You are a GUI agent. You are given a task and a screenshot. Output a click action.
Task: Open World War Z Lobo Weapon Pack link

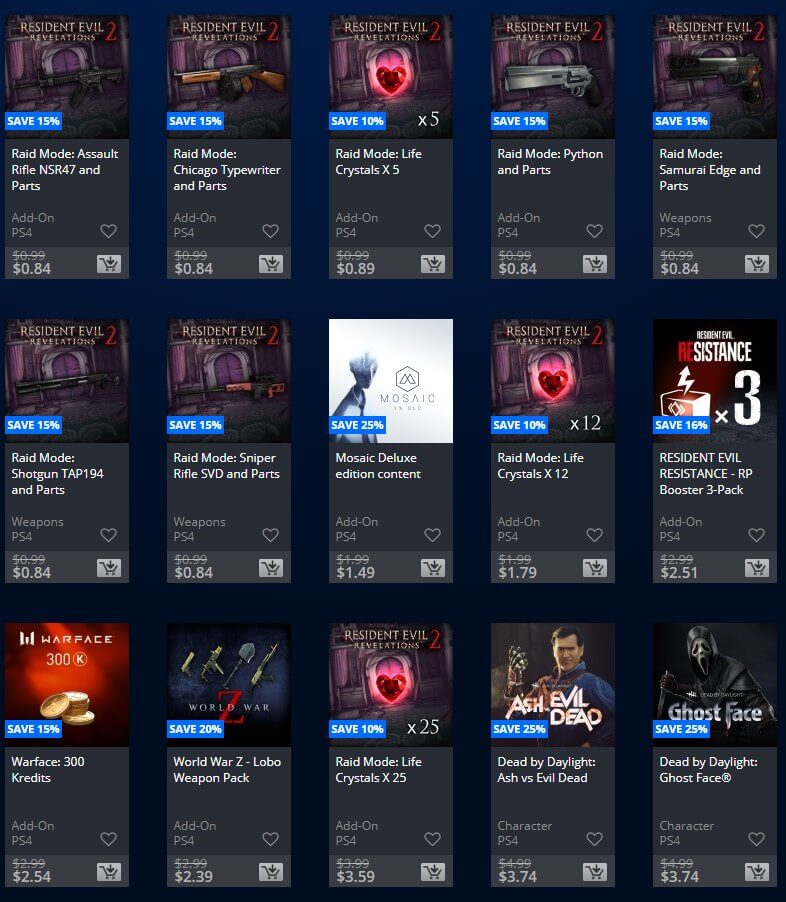tap(227, 770)
